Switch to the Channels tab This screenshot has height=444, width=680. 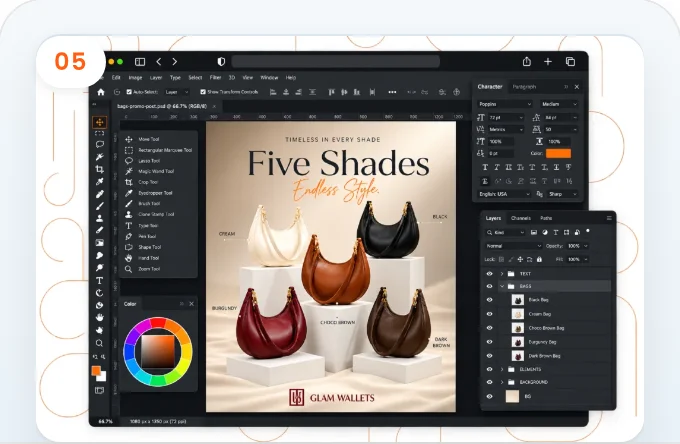520,218
